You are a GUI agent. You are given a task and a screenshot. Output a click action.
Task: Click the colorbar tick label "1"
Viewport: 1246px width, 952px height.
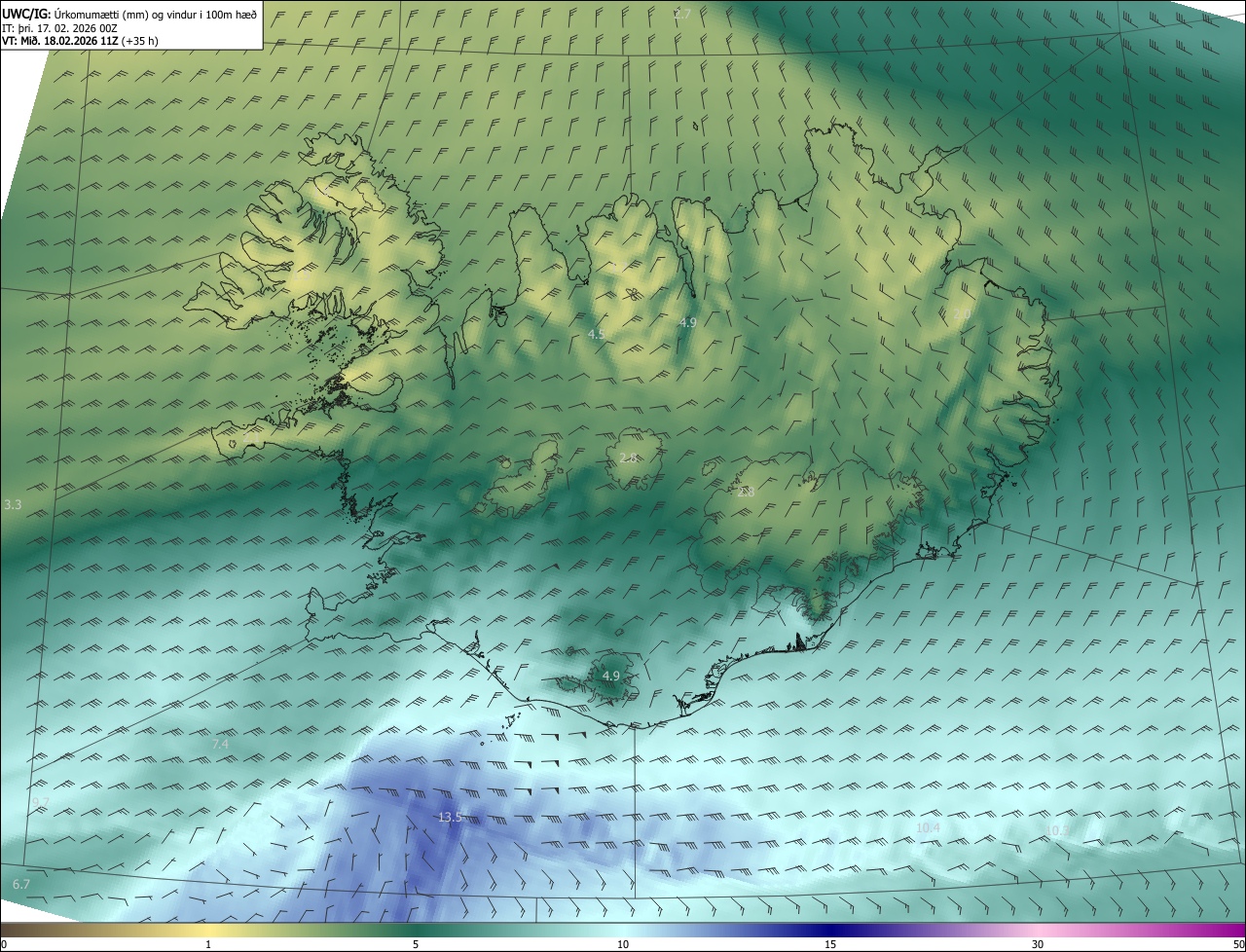pyautogui.click(x=208, y=944)
